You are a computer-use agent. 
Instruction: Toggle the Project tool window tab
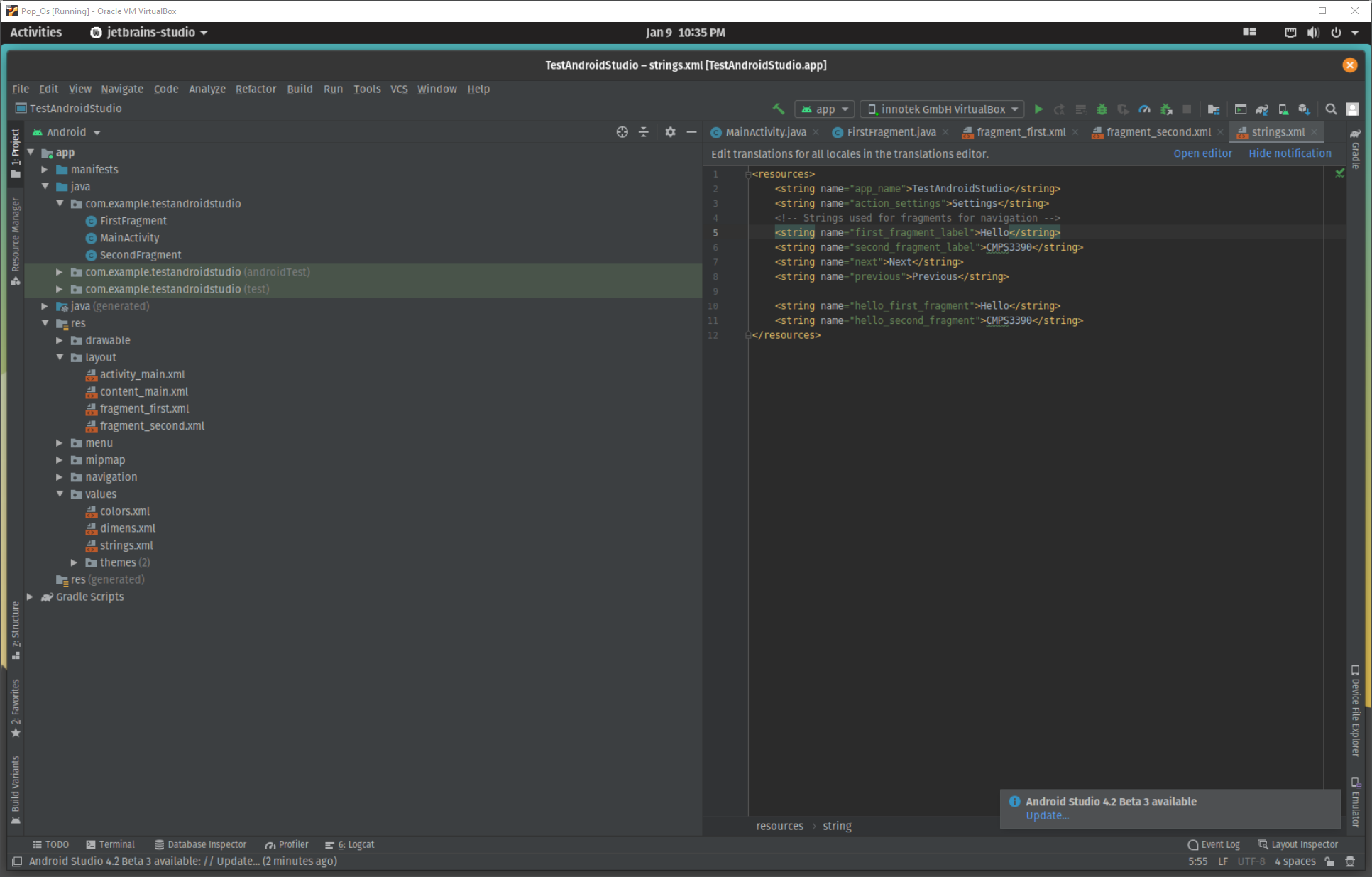16,153
